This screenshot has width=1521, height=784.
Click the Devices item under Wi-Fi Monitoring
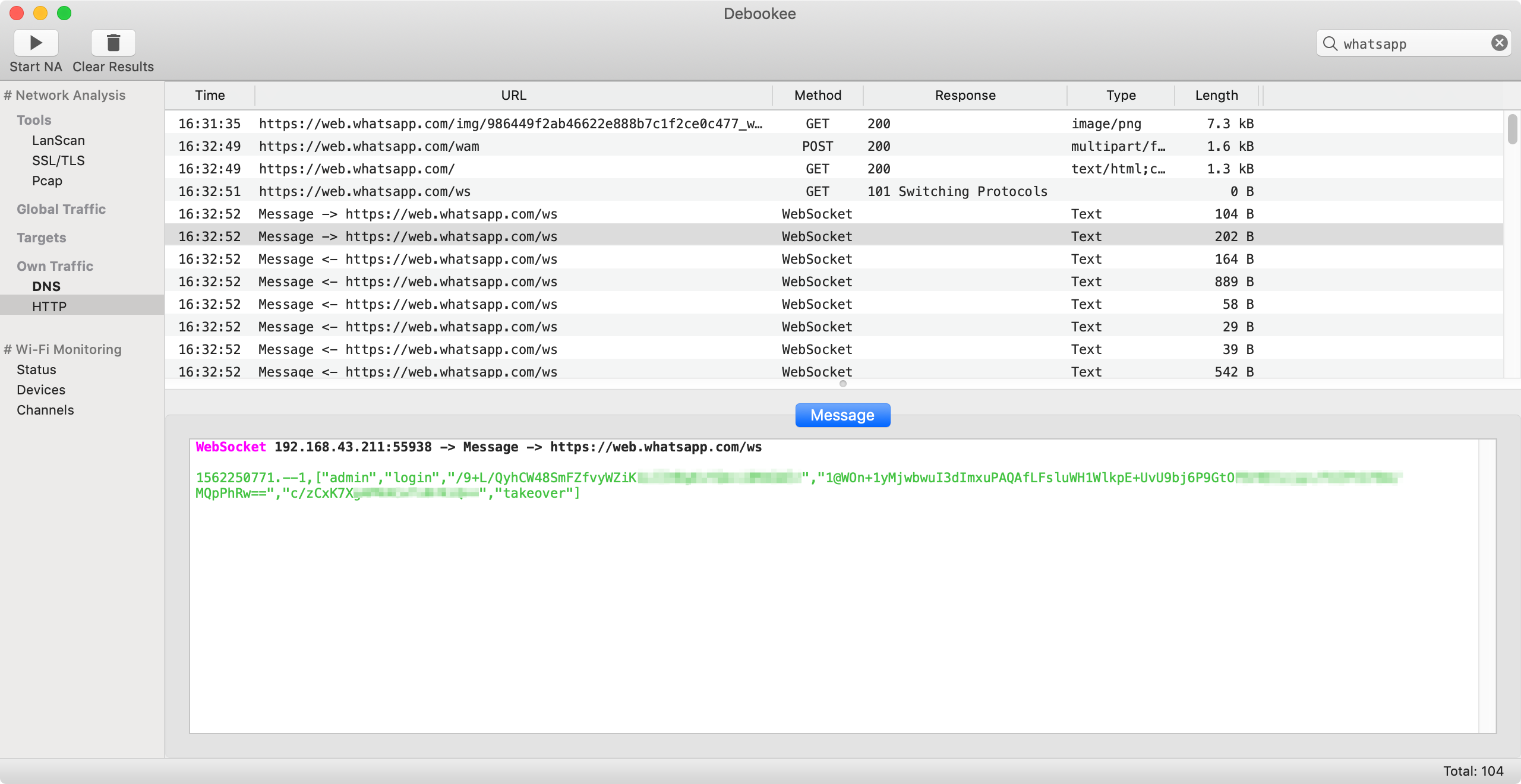pos(40,389)
